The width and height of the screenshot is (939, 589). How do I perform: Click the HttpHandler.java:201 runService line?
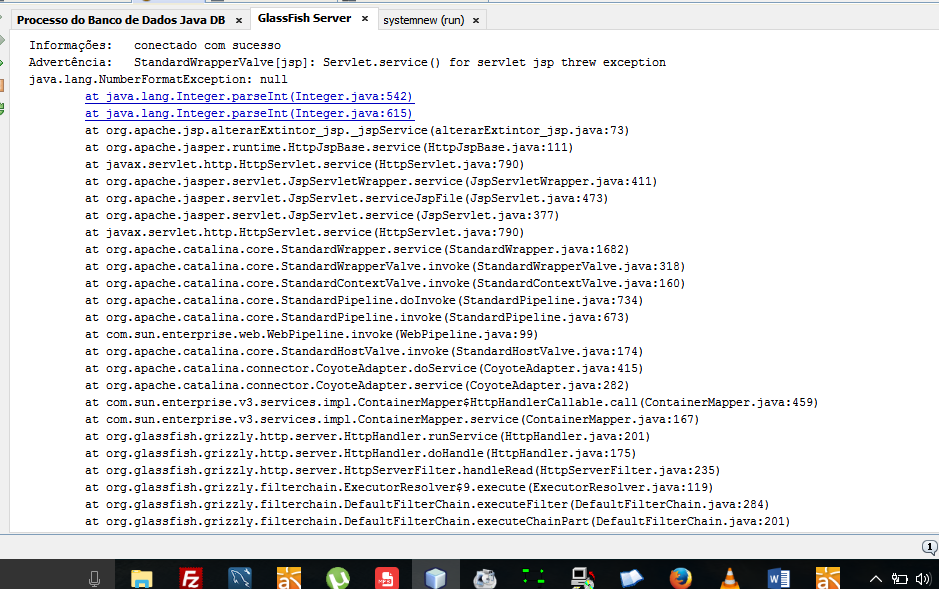(367, 436)
